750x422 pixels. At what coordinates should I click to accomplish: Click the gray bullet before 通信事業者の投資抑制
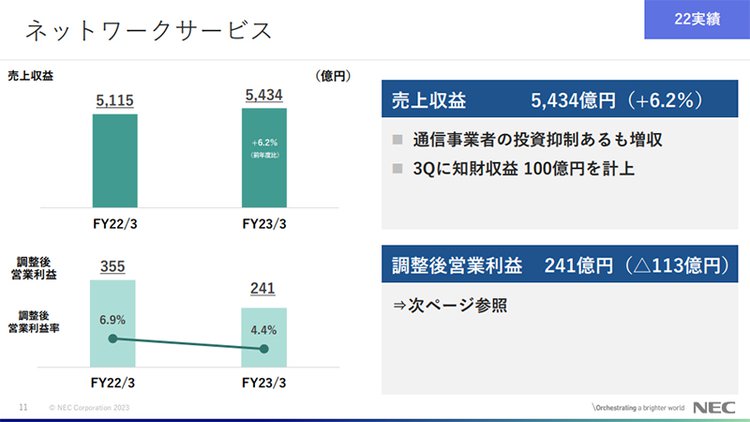(x=397, y=139)
